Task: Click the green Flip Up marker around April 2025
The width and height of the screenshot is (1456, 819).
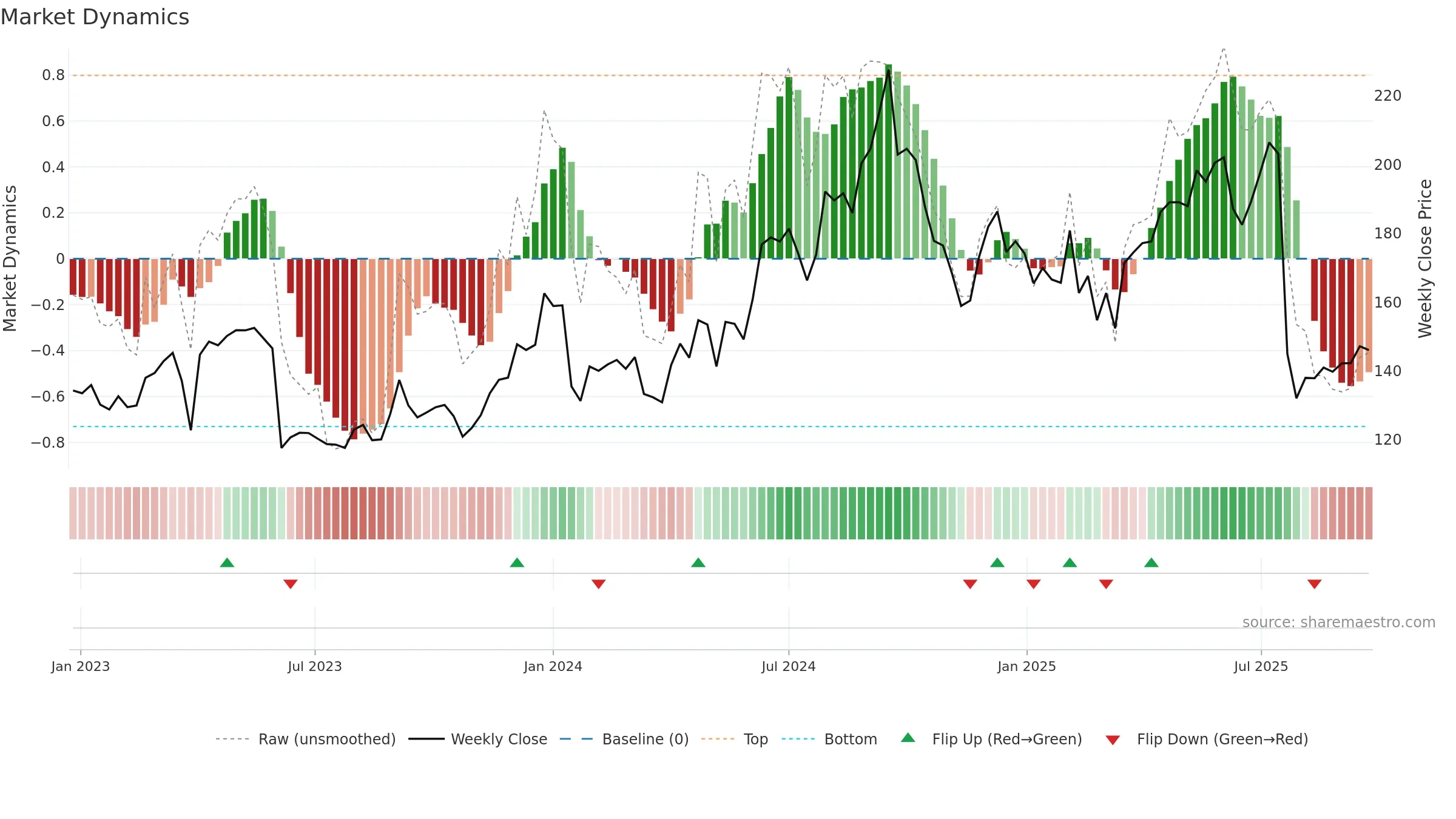Action: click(1151, 562)
